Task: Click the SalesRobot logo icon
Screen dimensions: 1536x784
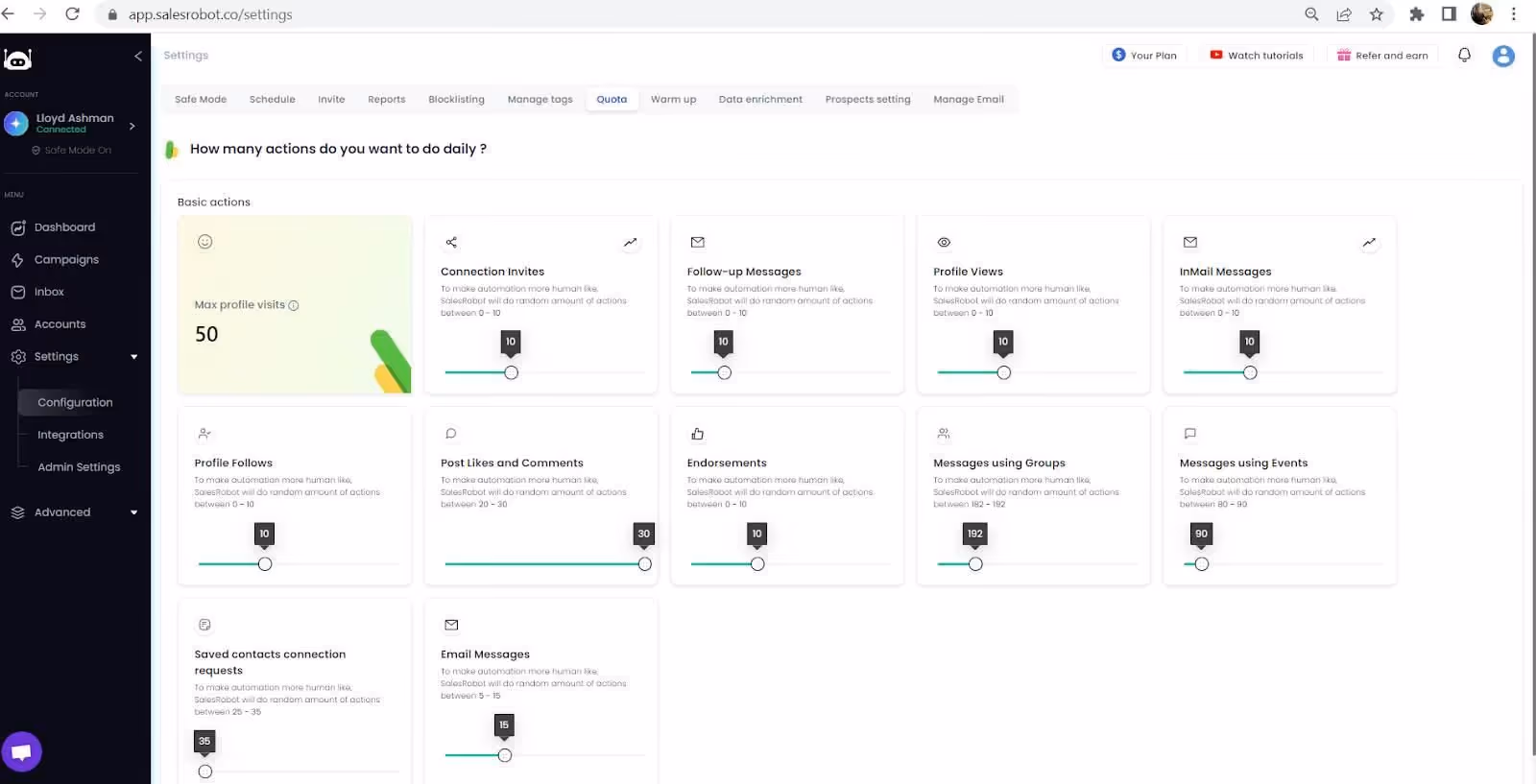Action: point(18,59)
